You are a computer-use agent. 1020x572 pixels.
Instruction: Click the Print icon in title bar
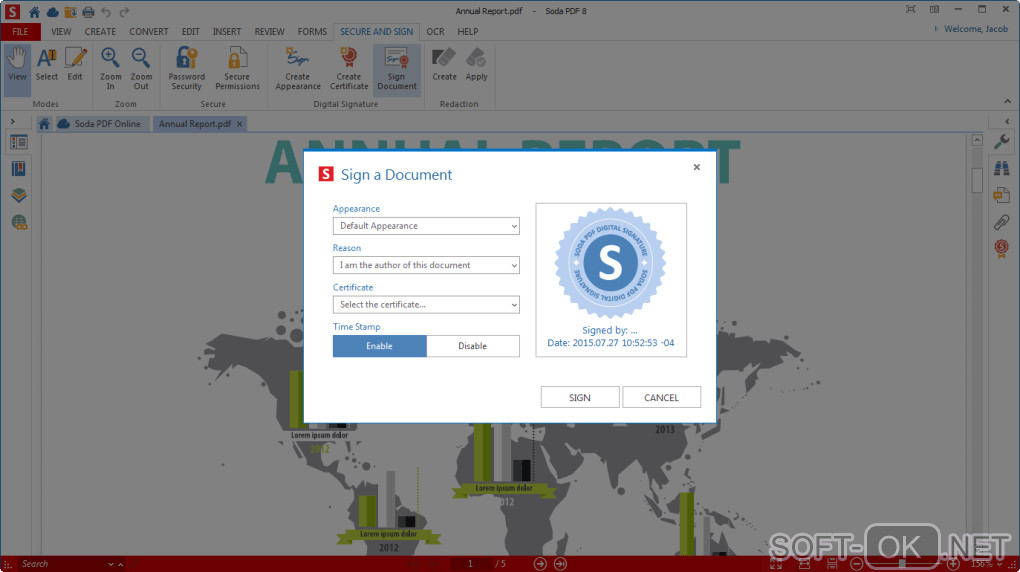click(x=88, y=12)
